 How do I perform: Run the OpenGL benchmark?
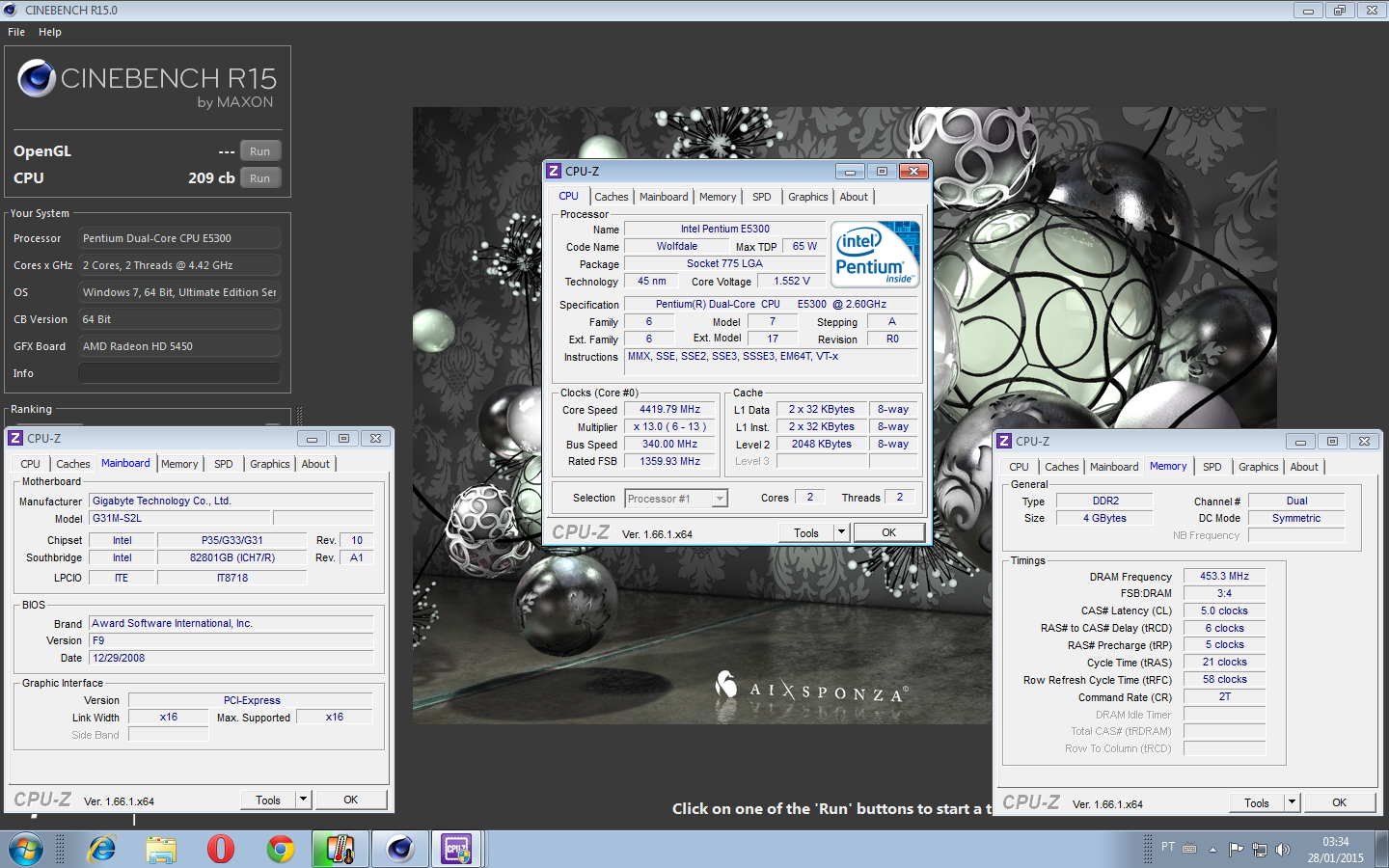[x=260, y=151]
